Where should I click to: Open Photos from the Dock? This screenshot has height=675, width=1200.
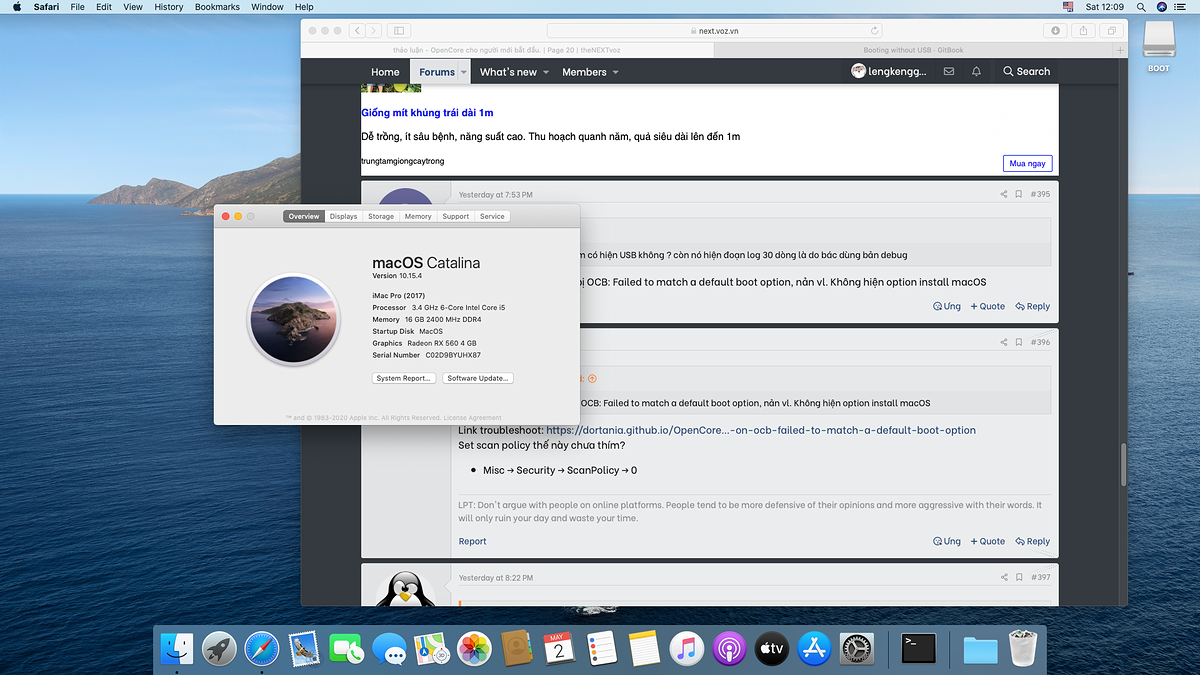pyautogui.click(x=474, y=649)
